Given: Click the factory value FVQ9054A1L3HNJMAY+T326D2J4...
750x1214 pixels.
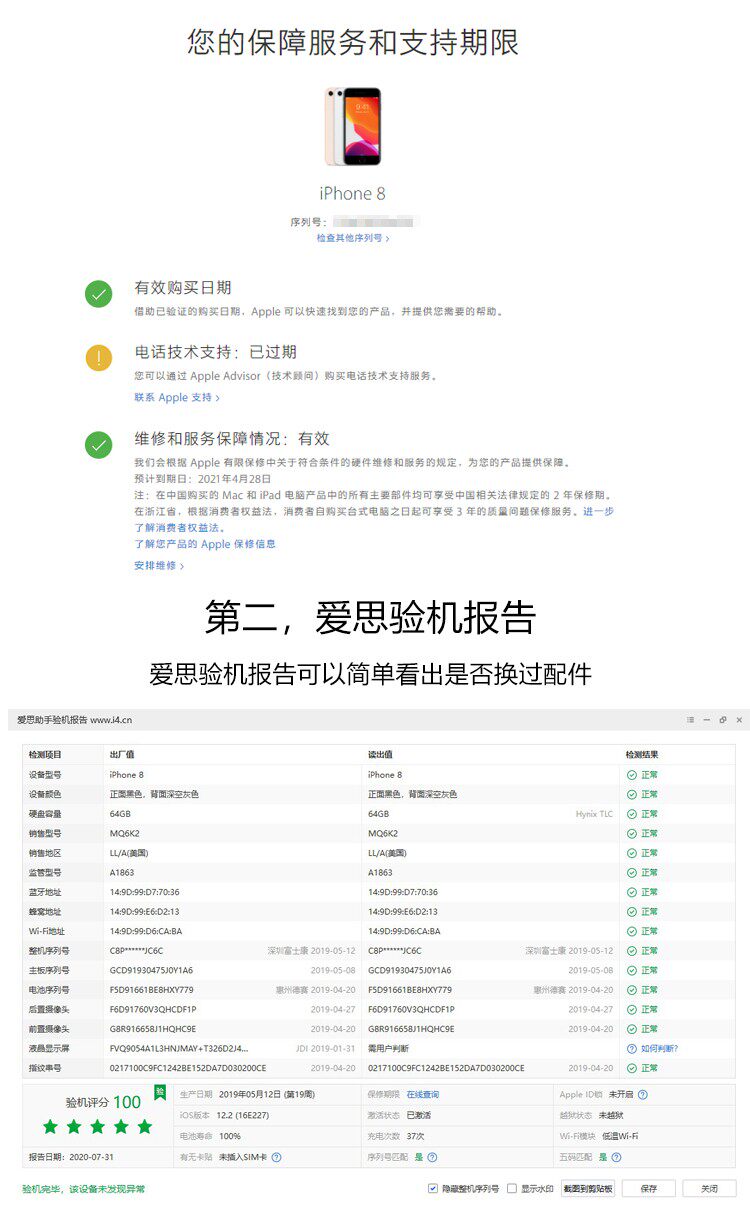Looking at the screenshot, I should pyautogui.click(x=179, y=1048).
